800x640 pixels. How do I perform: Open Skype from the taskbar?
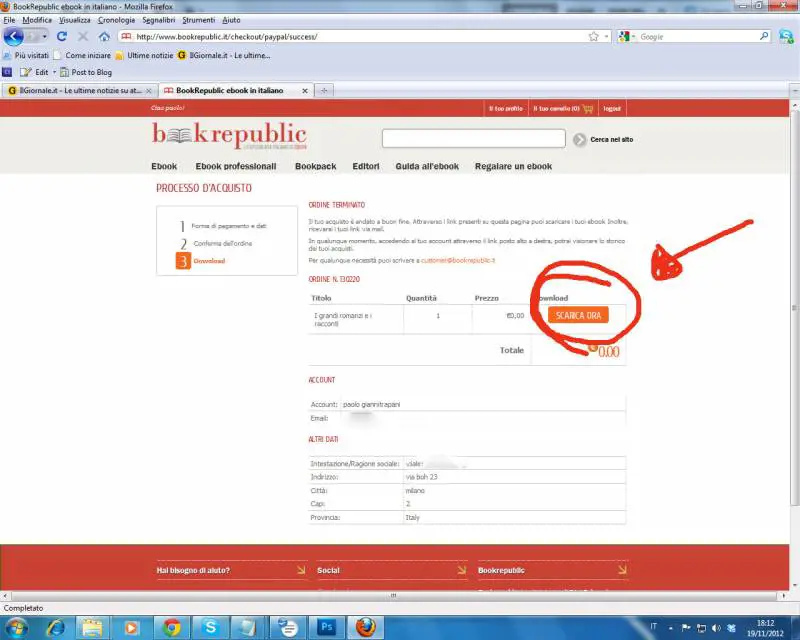pyautogui.click(x=210, y=627)
